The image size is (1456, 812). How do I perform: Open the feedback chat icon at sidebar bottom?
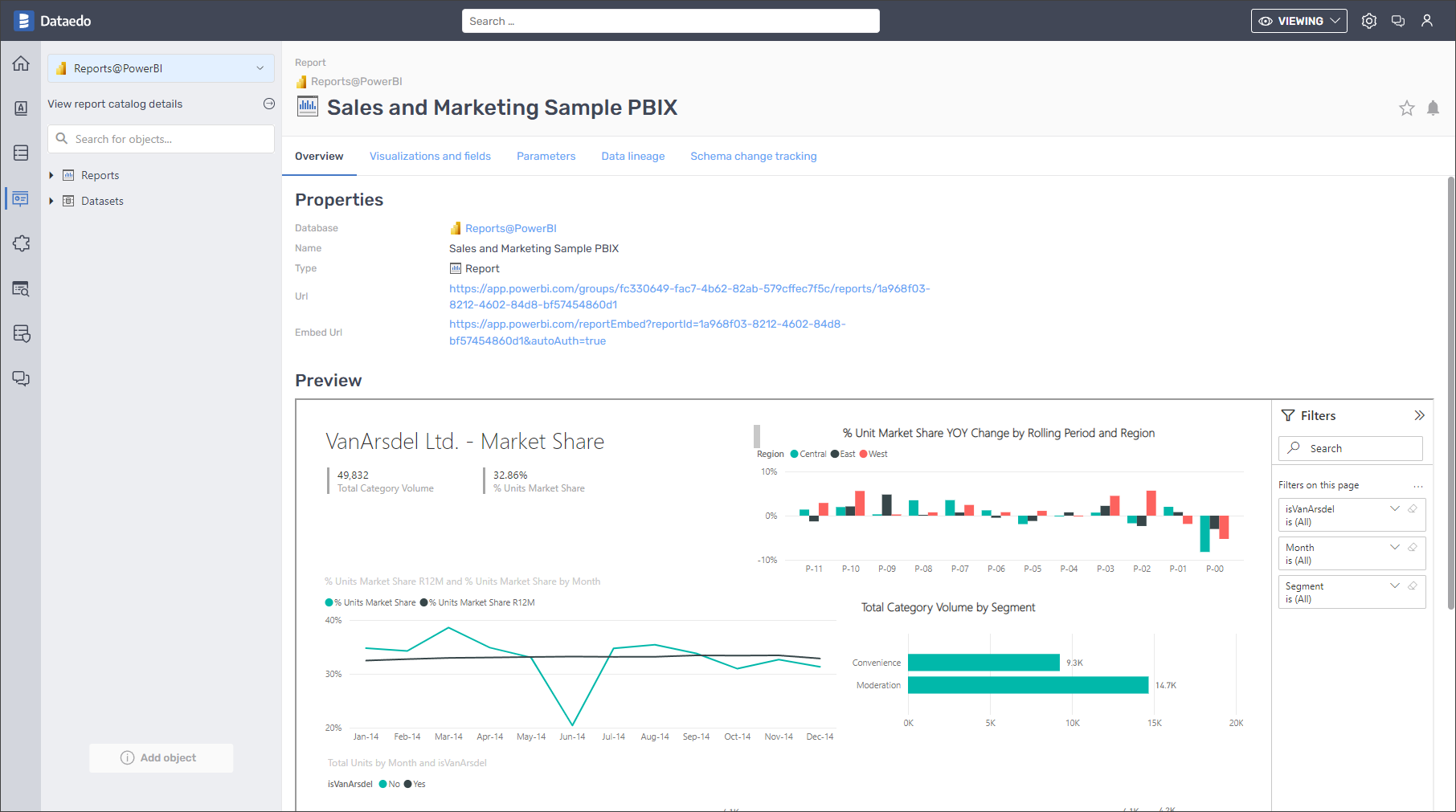click(20, 378)
